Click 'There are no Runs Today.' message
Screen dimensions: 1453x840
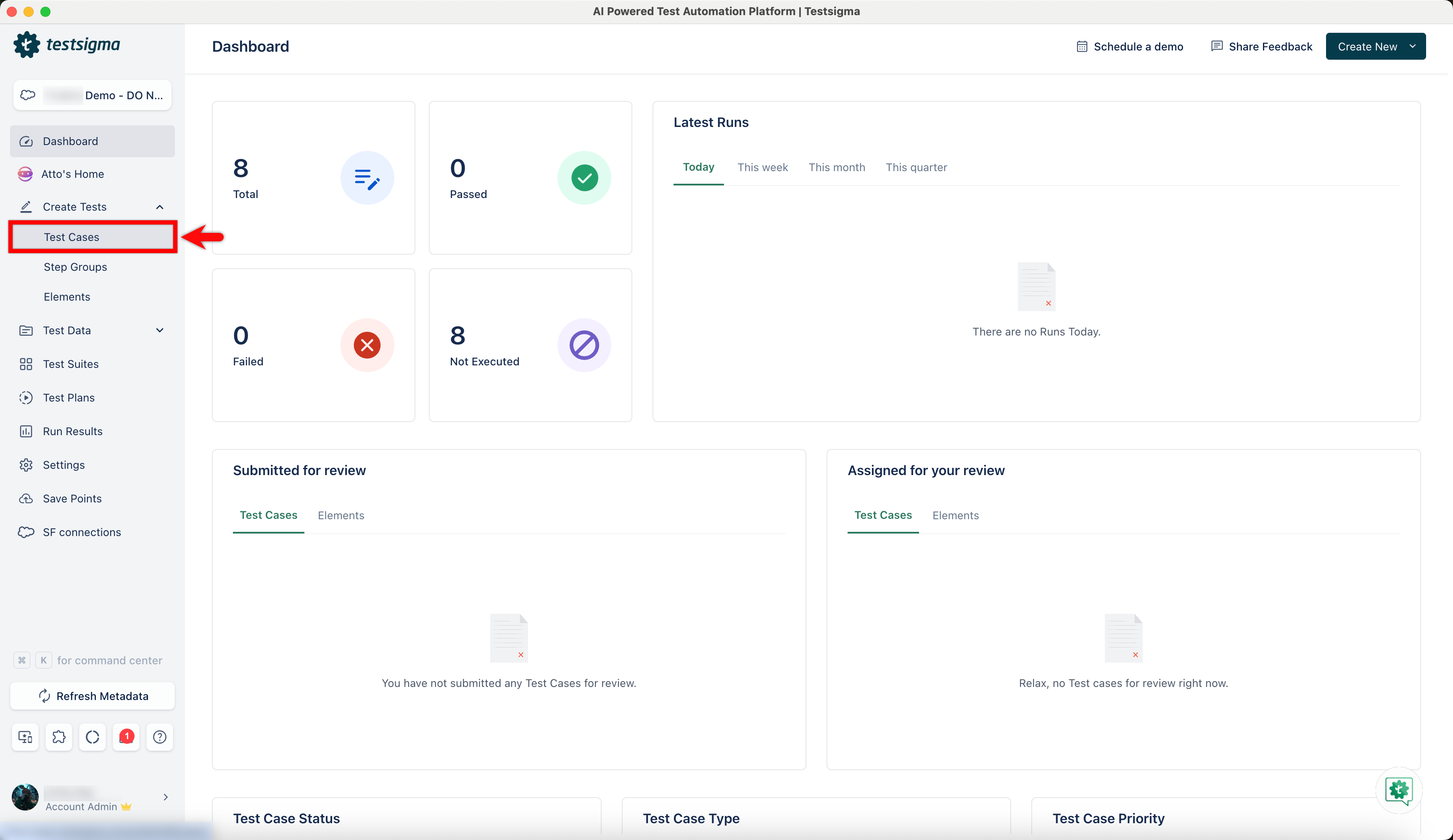1036,332
